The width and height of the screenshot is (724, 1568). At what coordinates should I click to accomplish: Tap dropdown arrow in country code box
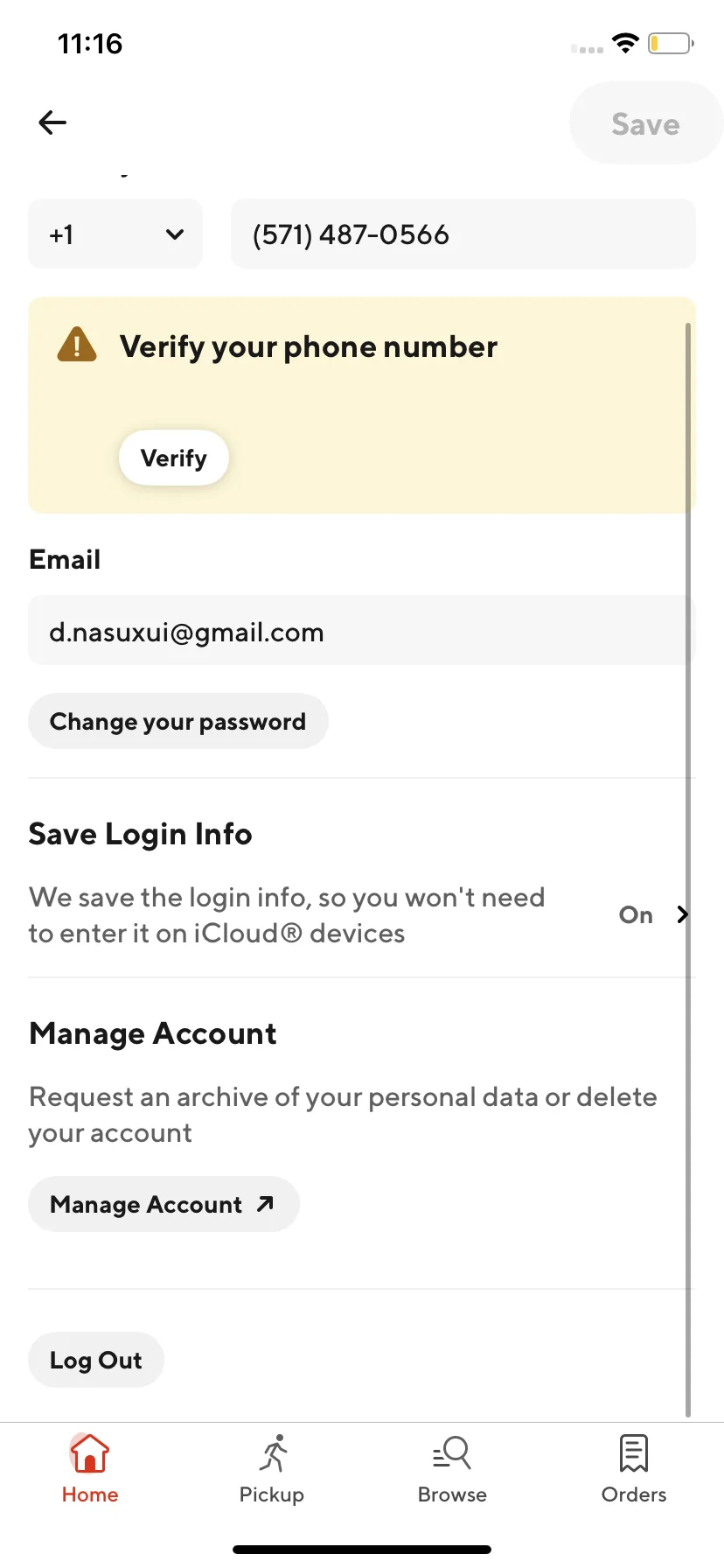tap(175, 234)
